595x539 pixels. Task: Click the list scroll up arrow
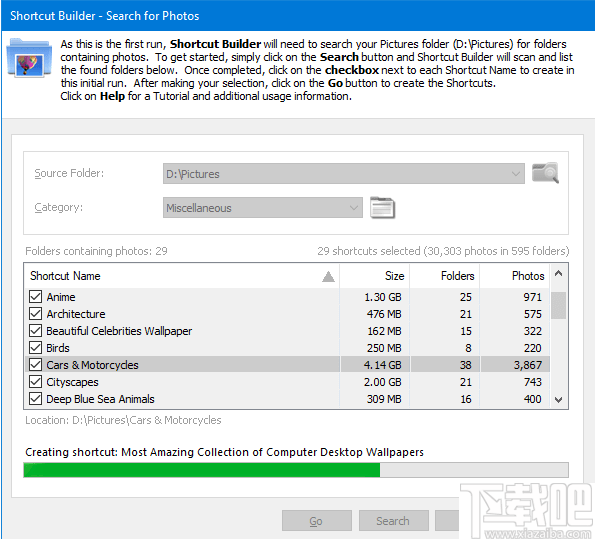pyautogui.click(x=559, y=274)
